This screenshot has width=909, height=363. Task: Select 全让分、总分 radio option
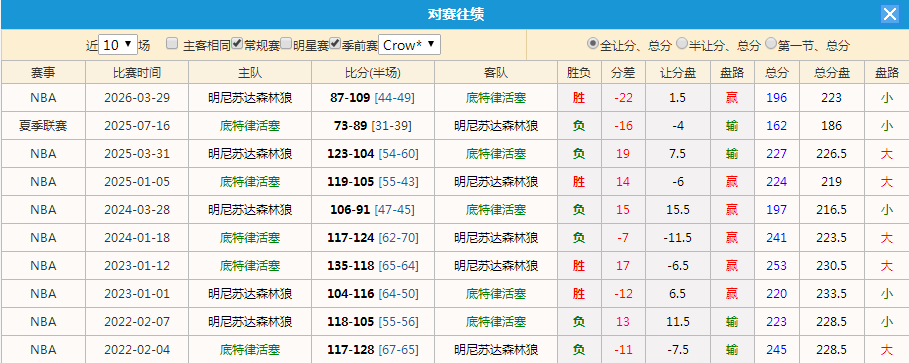click(592, 43)
